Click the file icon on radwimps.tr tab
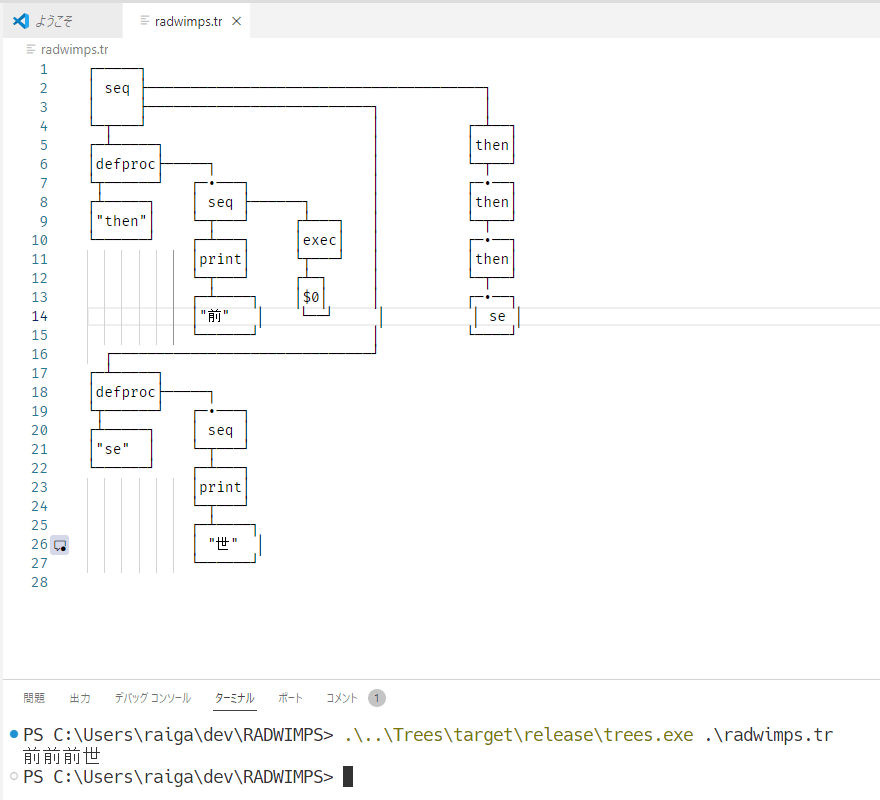 click(x=145, y=21)
